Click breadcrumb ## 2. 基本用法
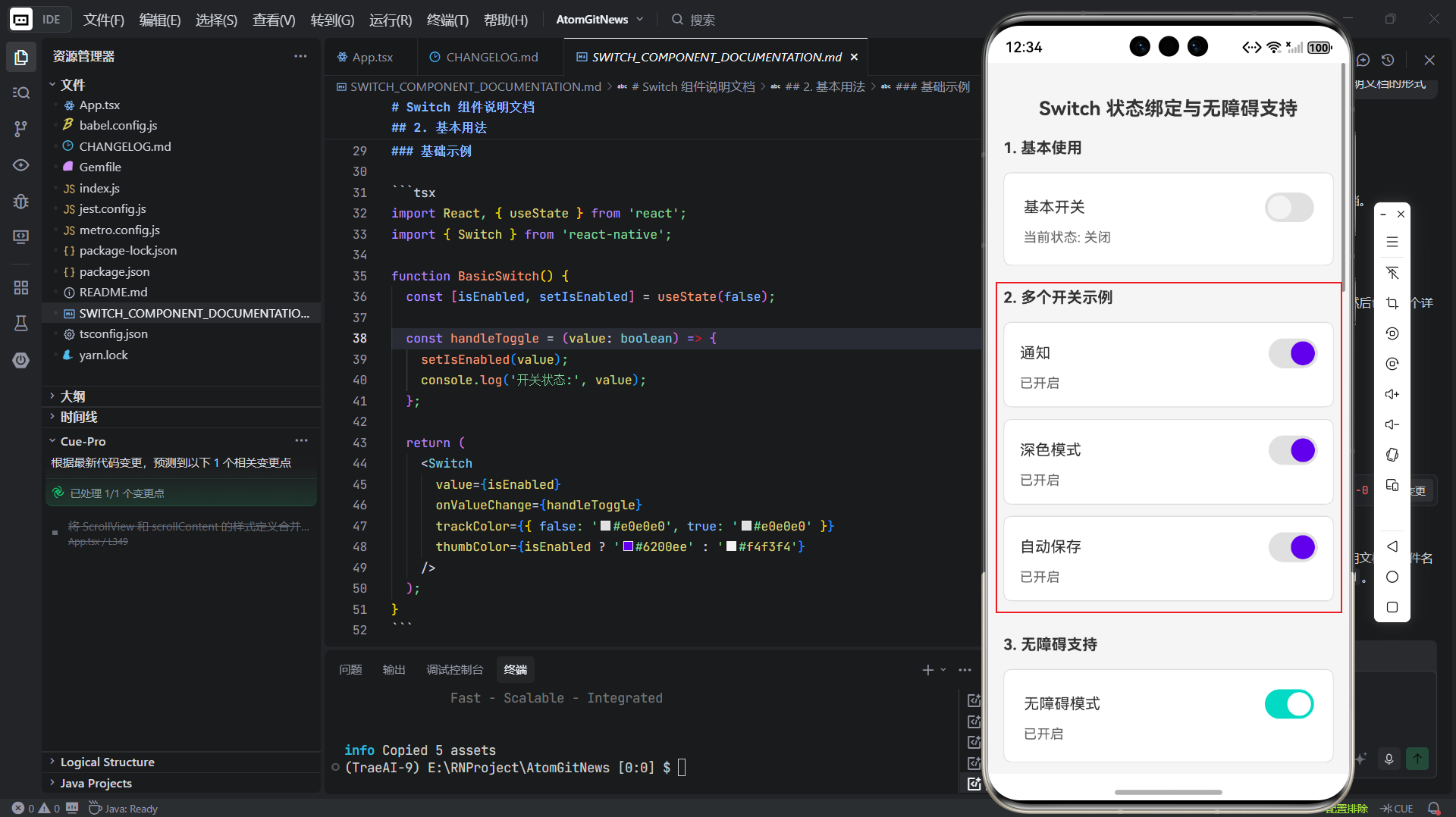Viewport: 1456px width, 817px height. (x=824, y=86)
